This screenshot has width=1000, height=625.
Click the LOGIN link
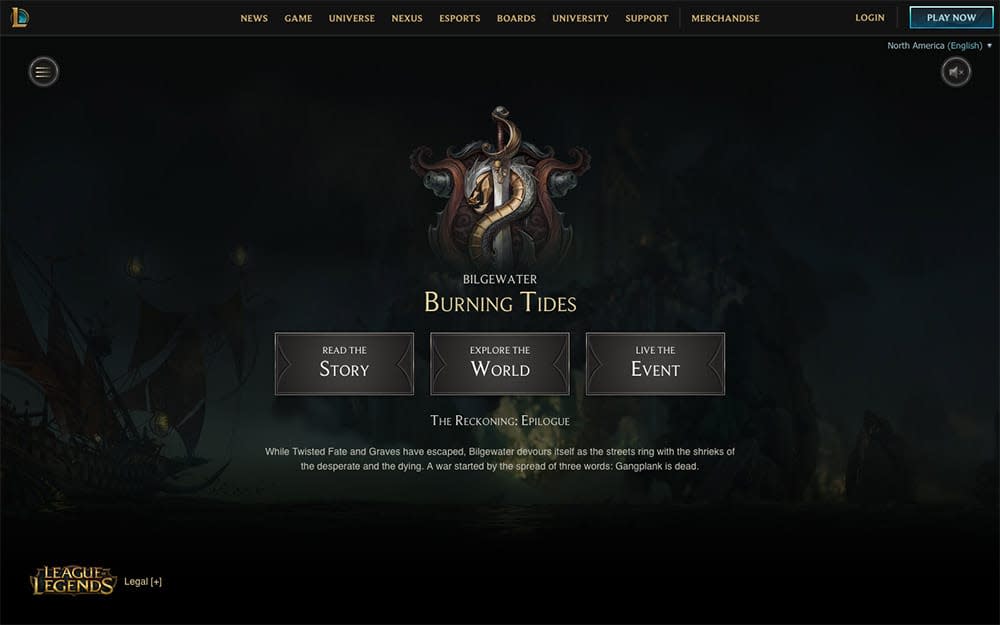(870, 18)
